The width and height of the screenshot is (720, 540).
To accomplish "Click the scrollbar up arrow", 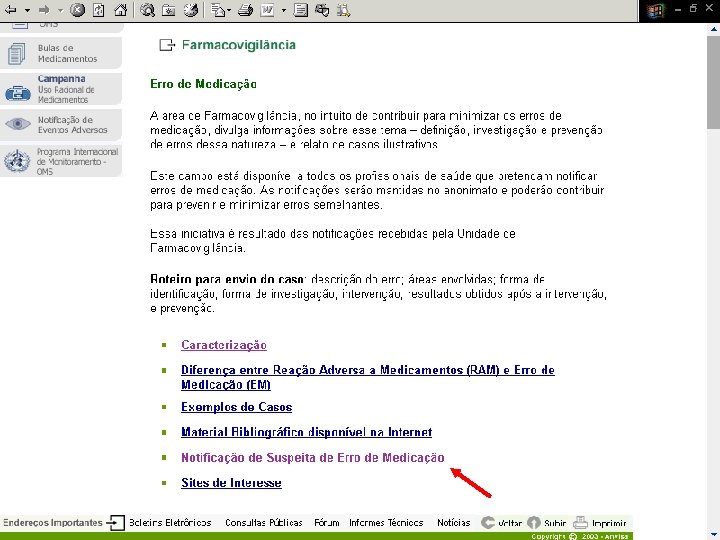I will click(714, 29).
